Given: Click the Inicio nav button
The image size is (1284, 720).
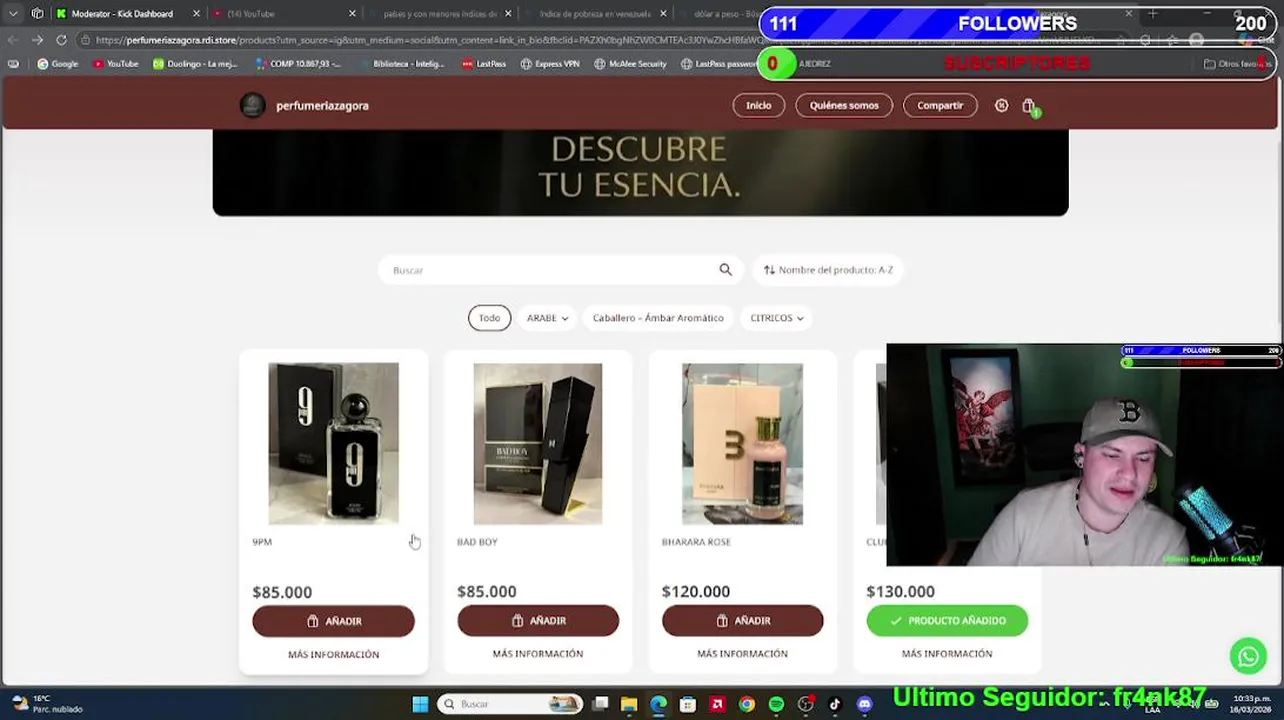Looking at the screenshot, I should [x=759, y=106].
